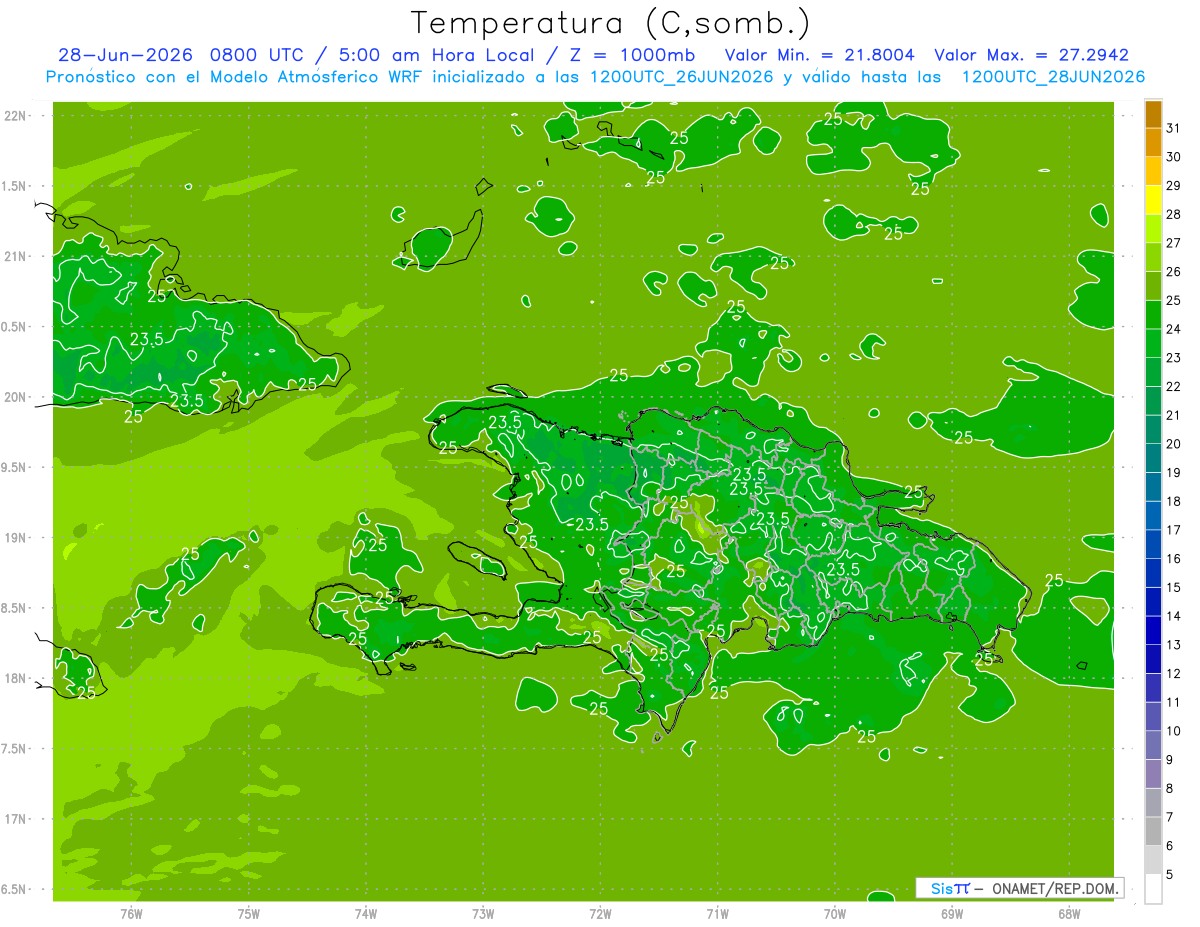Click the color scale label "29"
The image size is (1200, 927).
[1174, 185]
